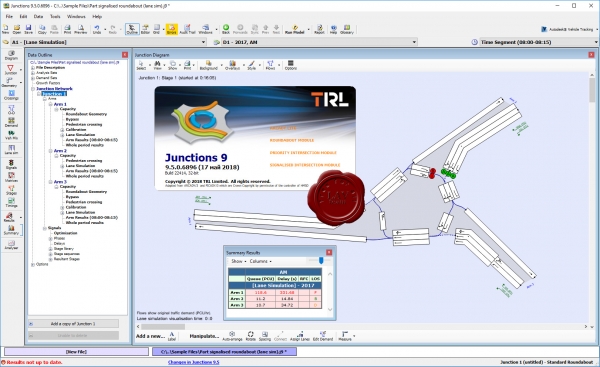Open the Tools menu
Viewport: 600px width, 367px height.
pyautogui.click(x=55, y=16)
